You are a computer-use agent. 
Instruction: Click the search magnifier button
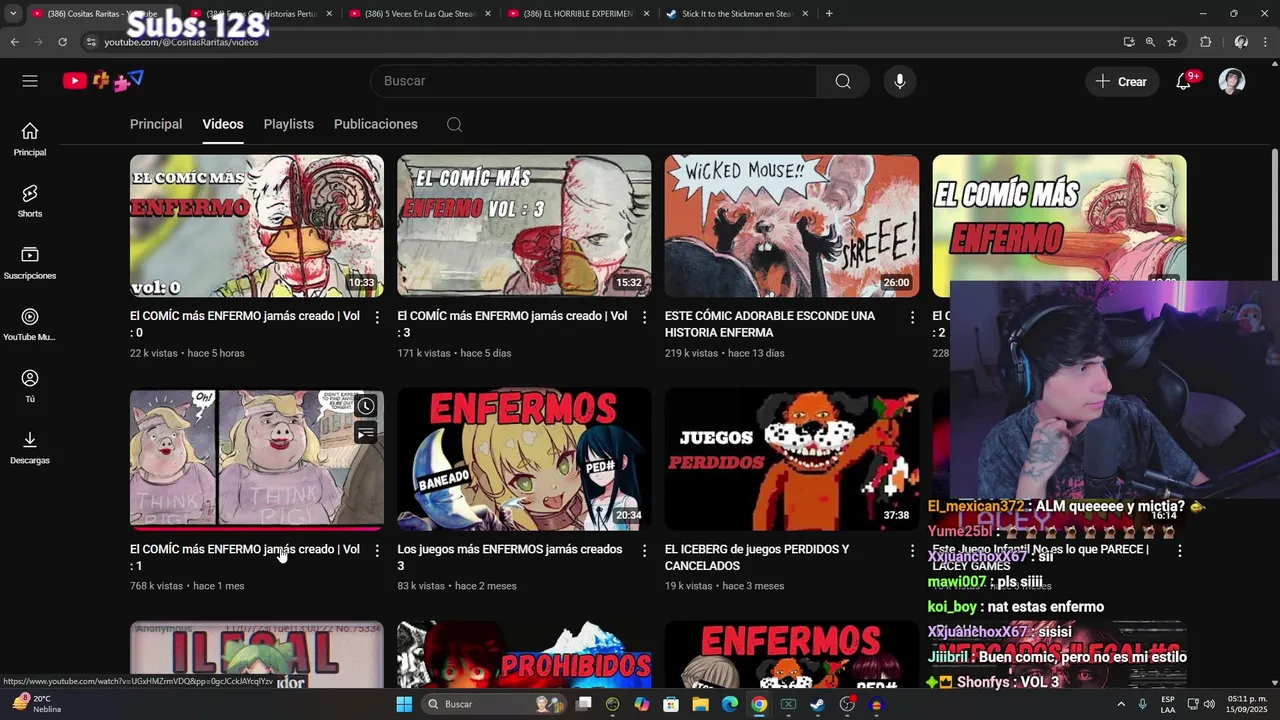point(843,81)
